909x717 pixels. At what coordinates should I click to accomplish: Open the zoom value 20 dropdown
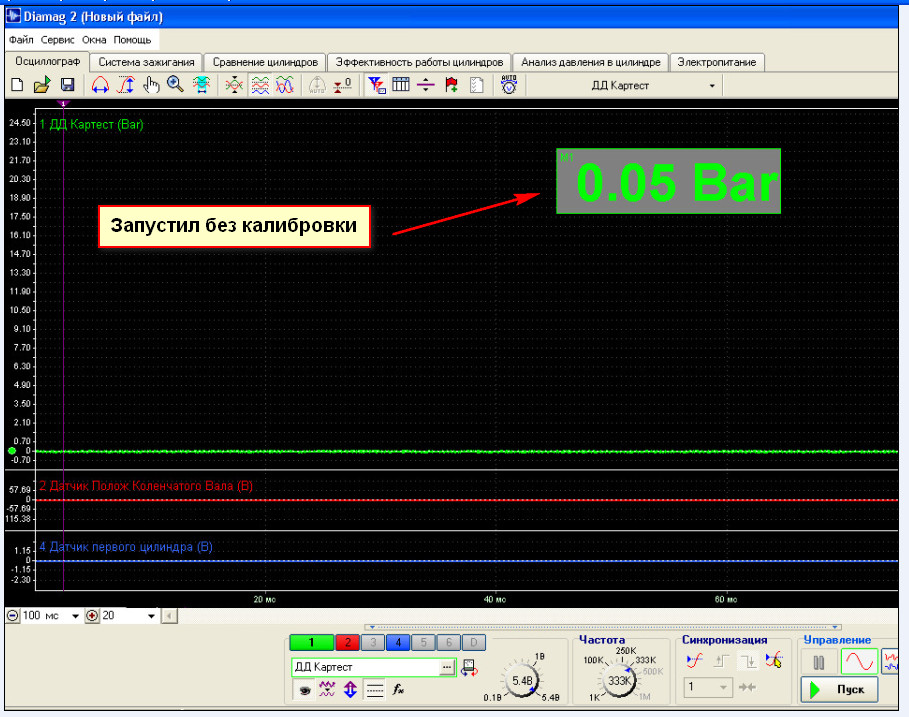pos(151,616)
